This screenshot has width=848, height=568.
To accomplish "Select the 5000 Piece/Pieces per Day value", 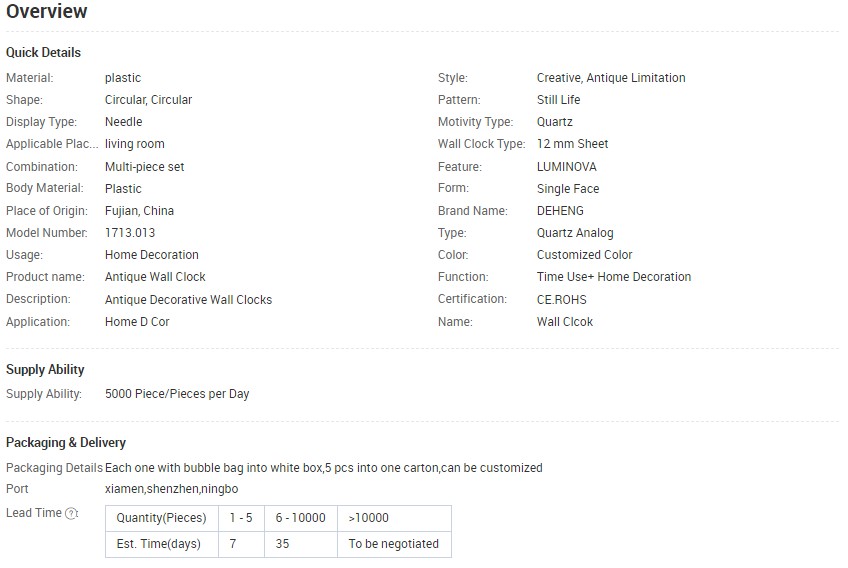I will 177,394.
